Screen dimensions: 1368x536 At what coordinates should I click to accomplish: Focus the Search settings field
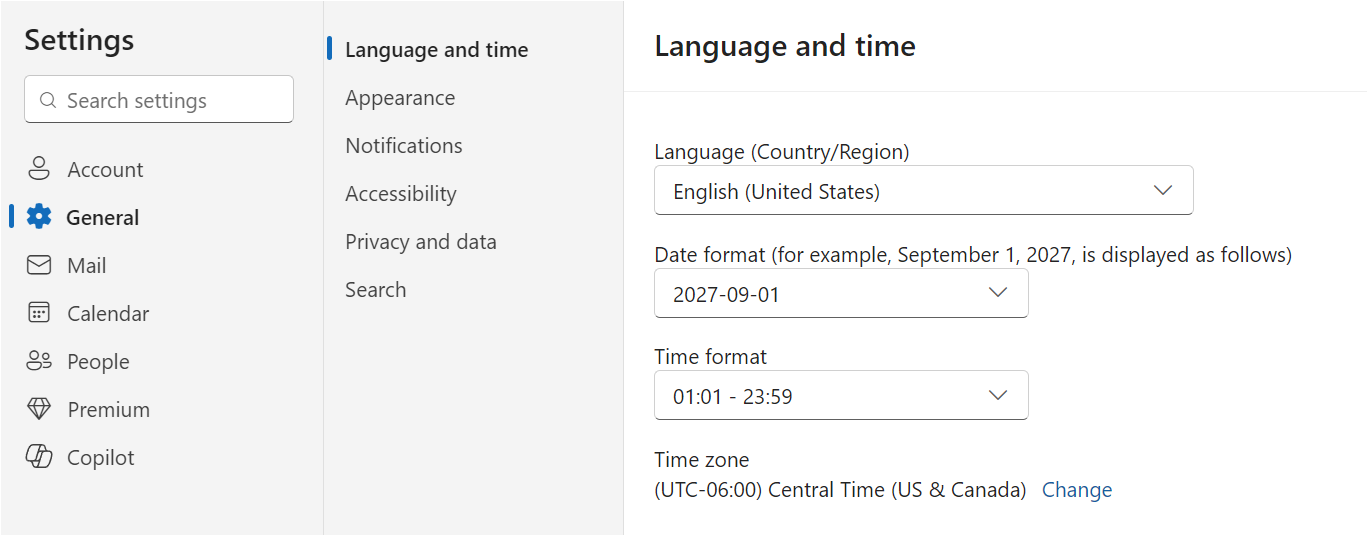point(159,100)
